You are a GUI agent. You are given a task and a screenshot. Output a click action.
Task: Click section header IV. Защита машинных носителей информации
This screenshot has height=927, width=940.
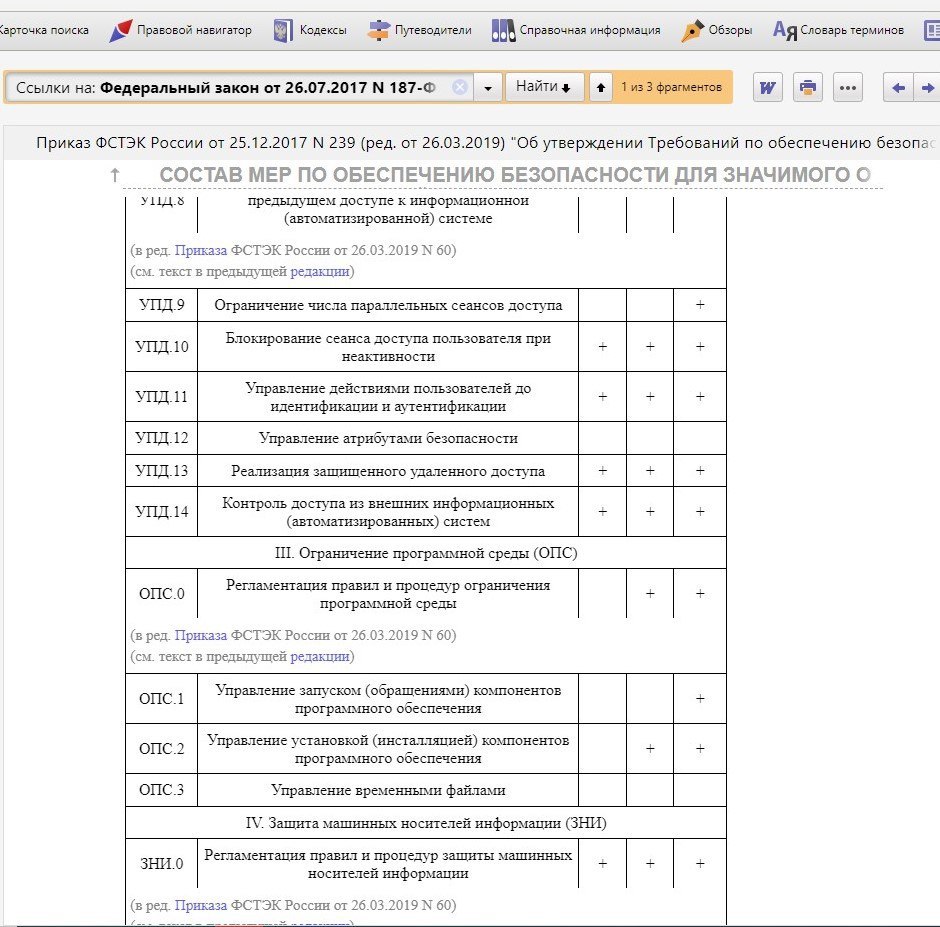tap(426, 823)
